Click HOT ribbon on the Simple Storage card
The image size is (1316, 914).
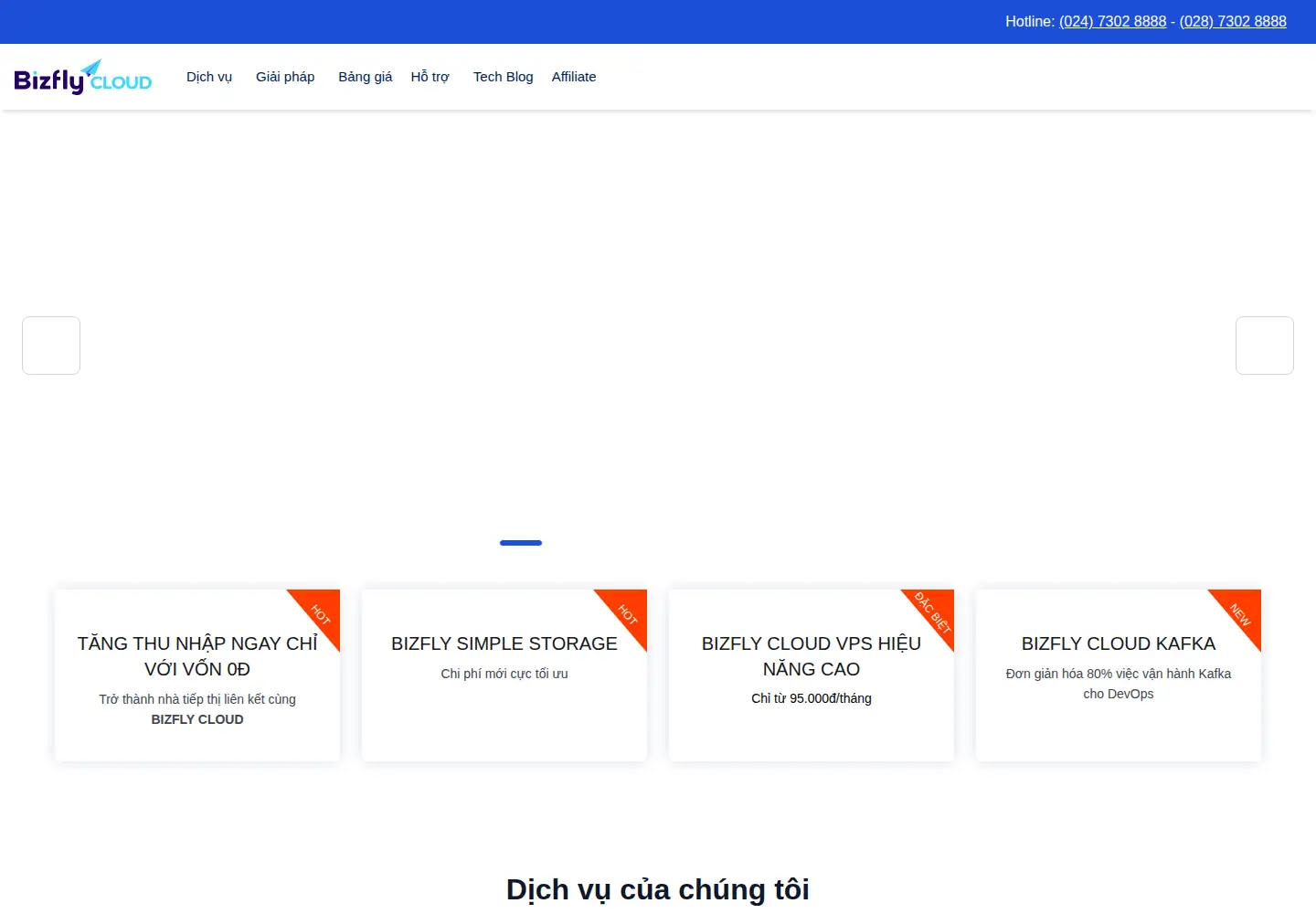[627, 613]
